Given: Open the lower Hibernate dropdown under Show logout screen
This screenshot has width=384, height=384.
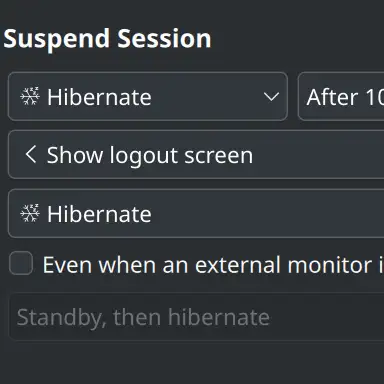Looking at the screenshot, I should click(x=196, y=213).
